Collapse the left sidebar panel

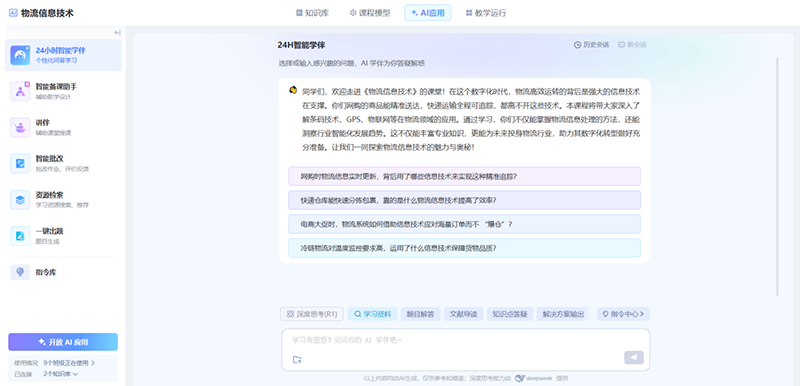[x=117, y=33]
